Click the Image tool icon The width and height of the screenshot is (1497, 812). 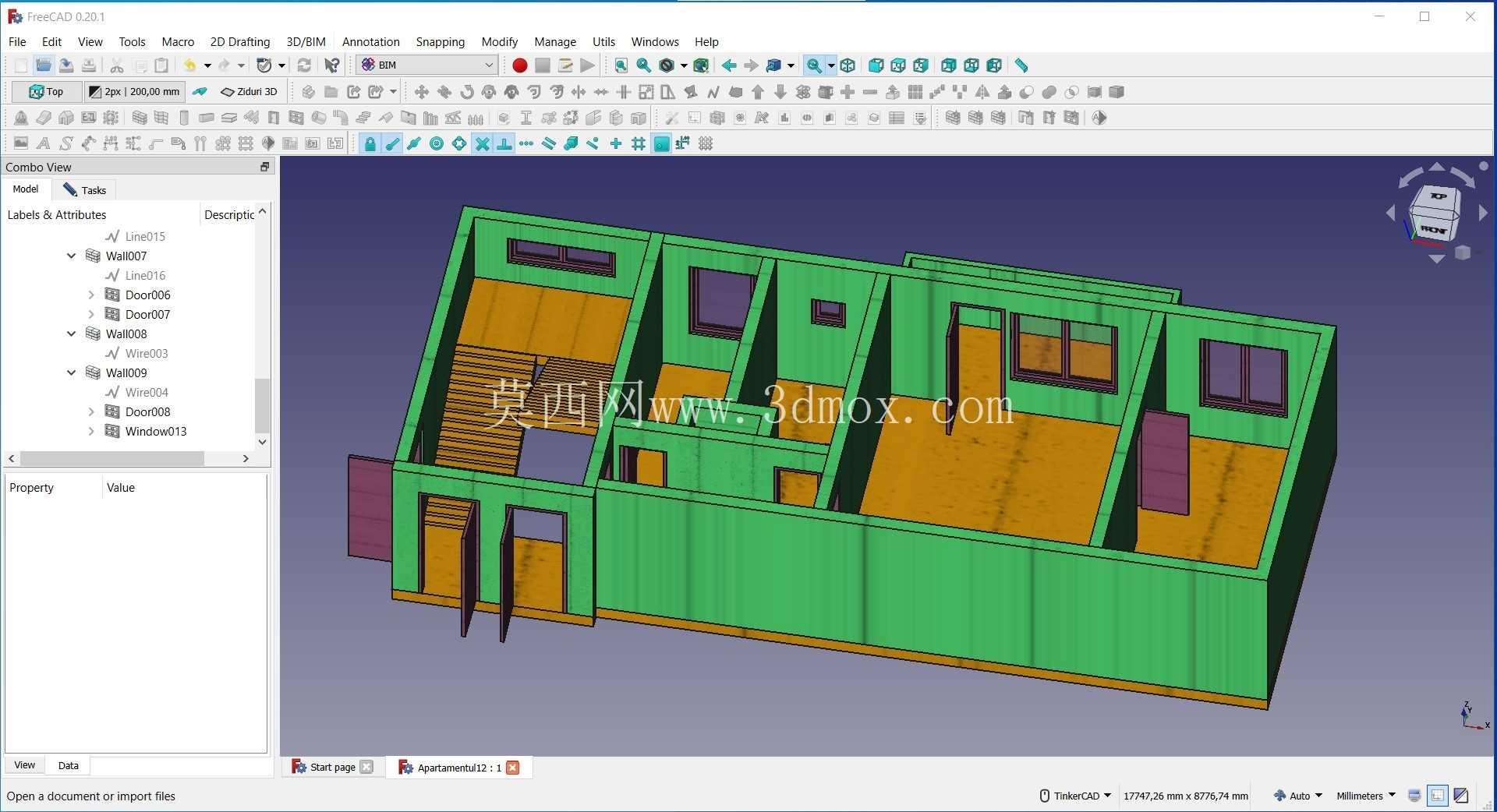click(x=21, y=143)
